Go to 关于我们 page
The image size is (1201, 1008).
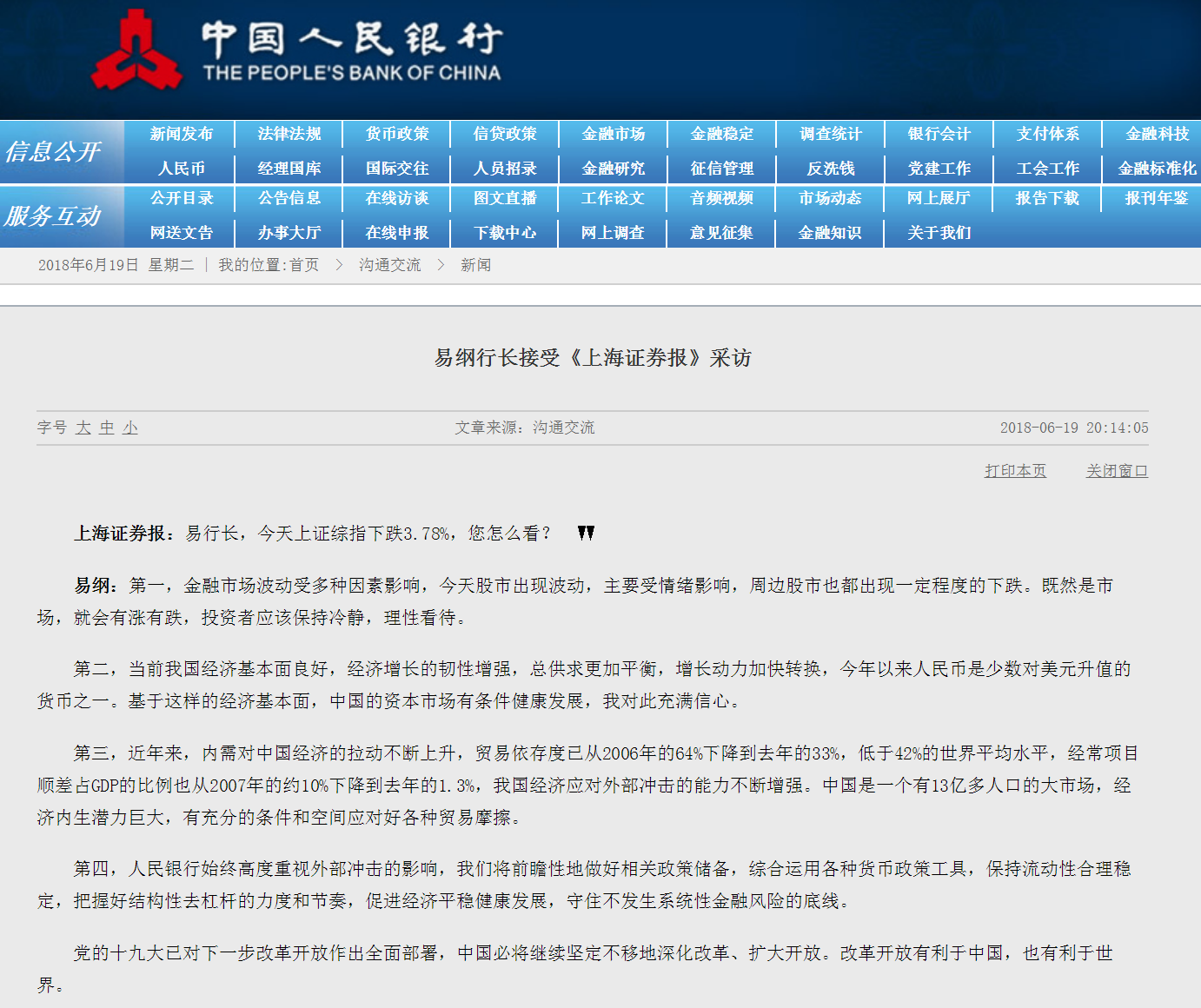point(939,233)
